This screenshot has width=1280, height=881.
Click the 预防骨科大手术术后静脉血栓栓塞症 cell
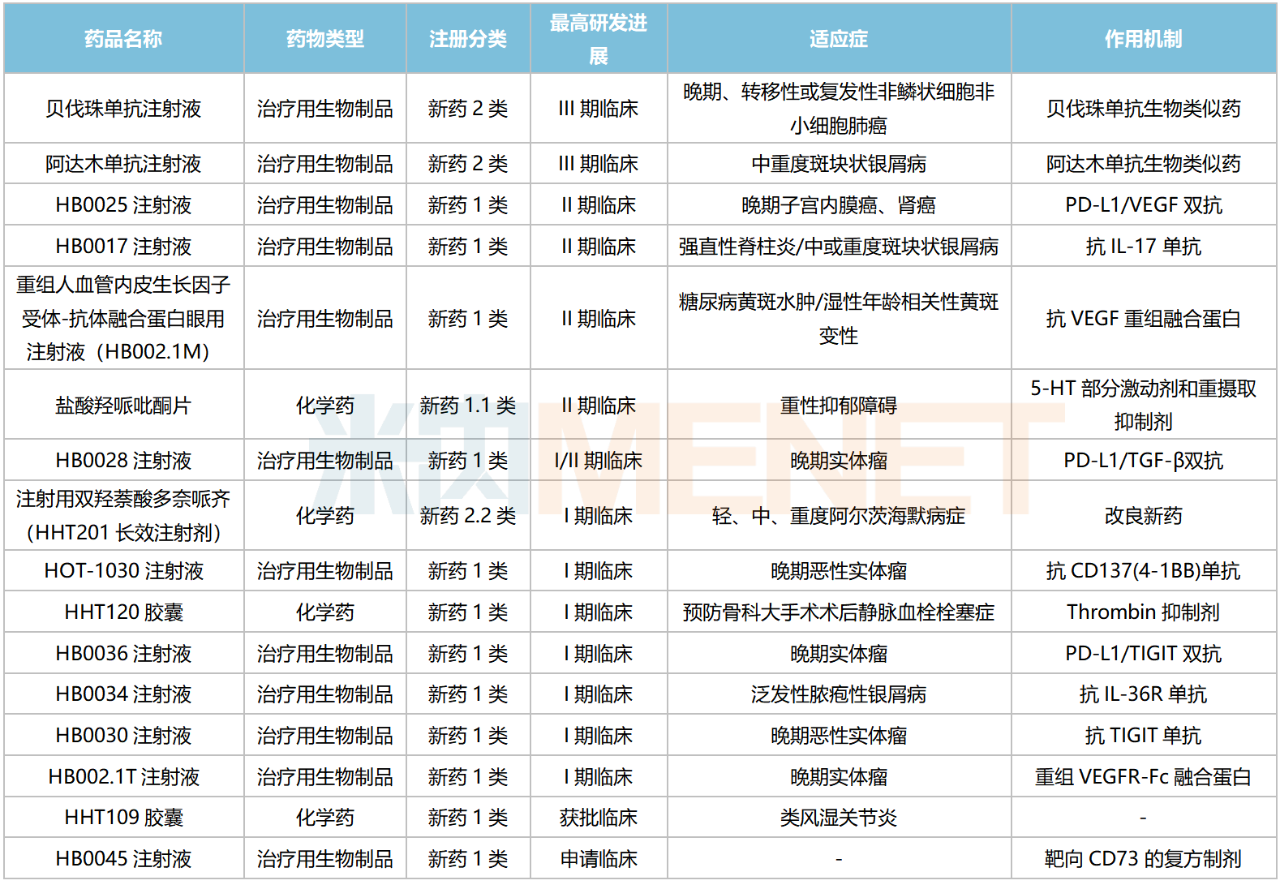(x=839, y=612)
